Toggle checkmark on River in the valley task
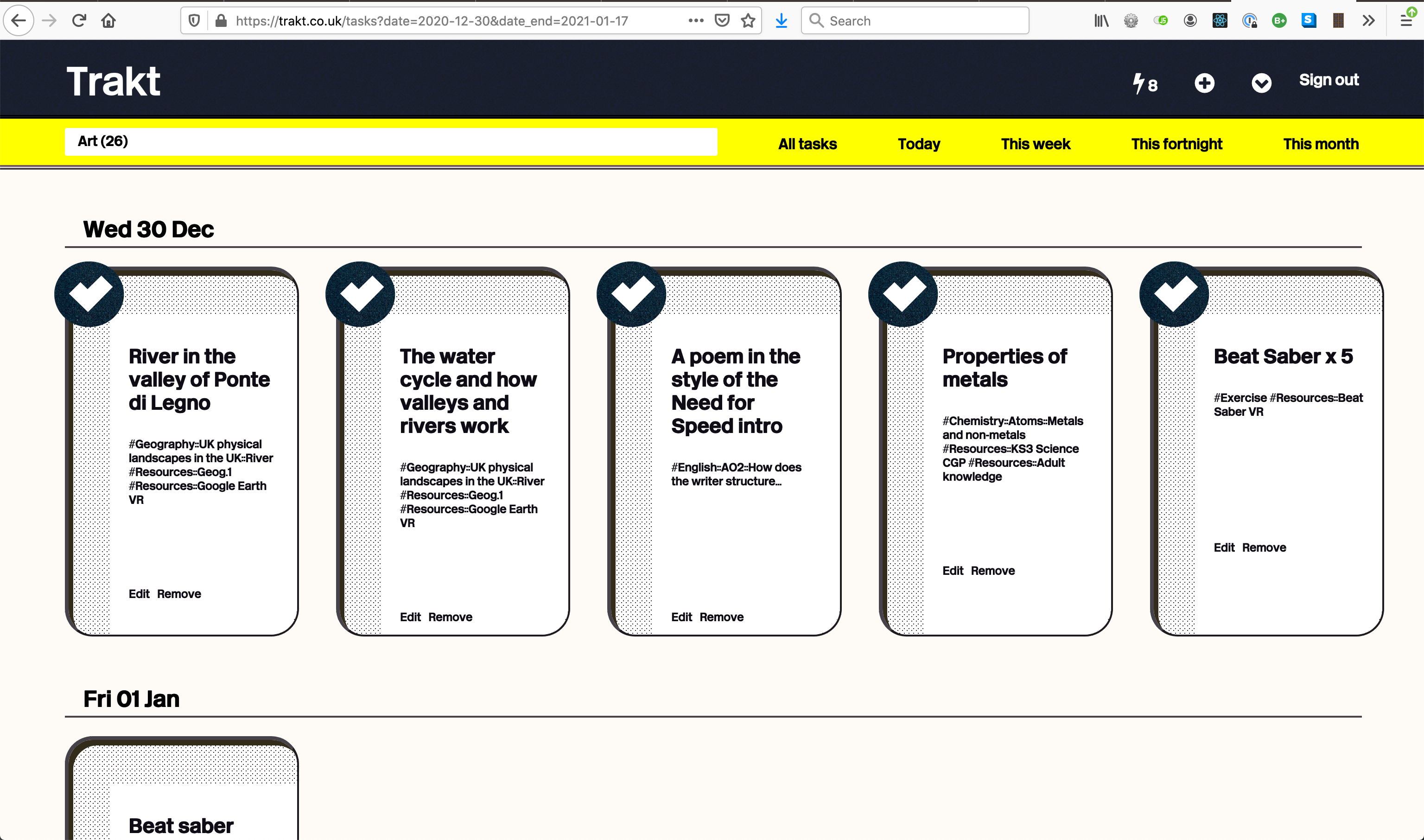This screenshot has width=1424, height=840. click(89, 294)
